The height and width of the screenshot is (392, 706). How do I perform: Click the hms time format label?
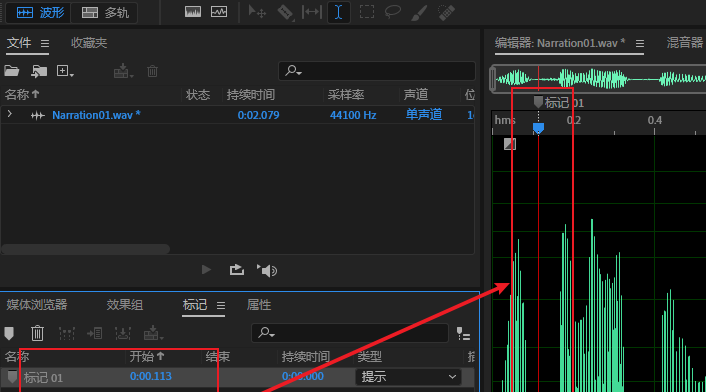click(x=505, y=120)
